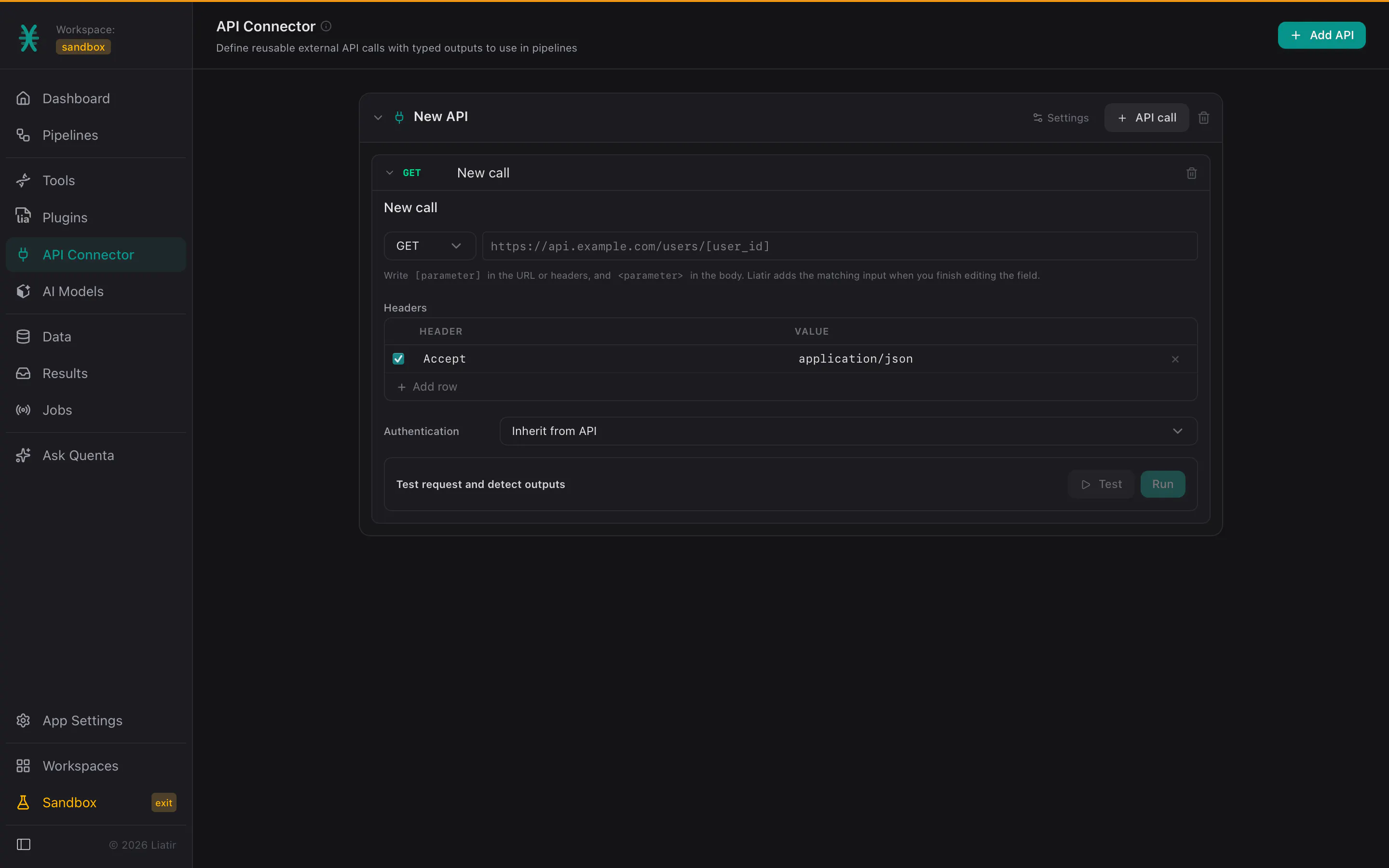Image resolution: width=1389 pixels, height=868 pixels.
Task: Collapse the sidebar with the panel icon
Action: pyautogui.click(x=24, y=844)
